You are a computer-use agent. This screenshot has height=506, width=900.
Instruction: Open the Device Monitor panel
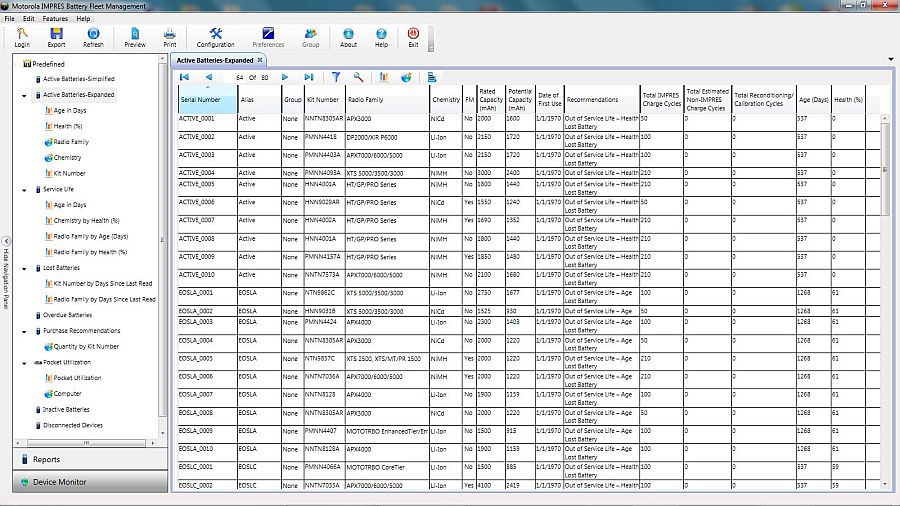(x=90, y=482)
